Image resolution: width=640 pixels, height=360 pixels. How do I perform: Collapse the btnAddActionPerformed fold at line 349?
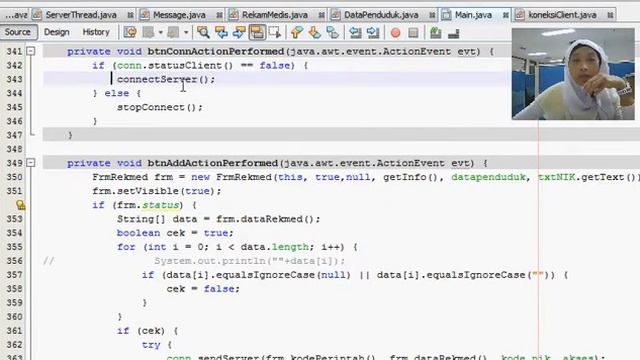coord(31,163)
